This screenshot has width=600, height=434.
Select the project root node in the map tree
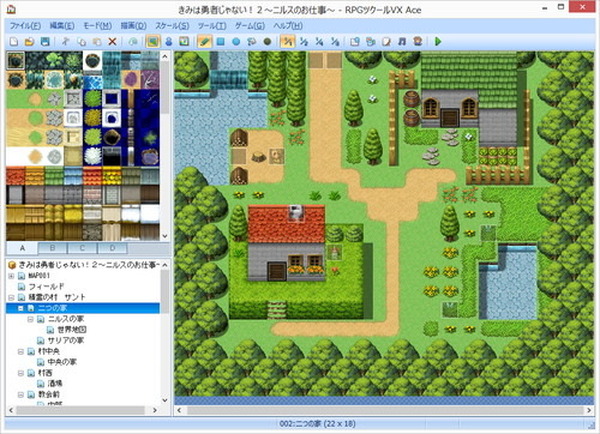(88, 265)
